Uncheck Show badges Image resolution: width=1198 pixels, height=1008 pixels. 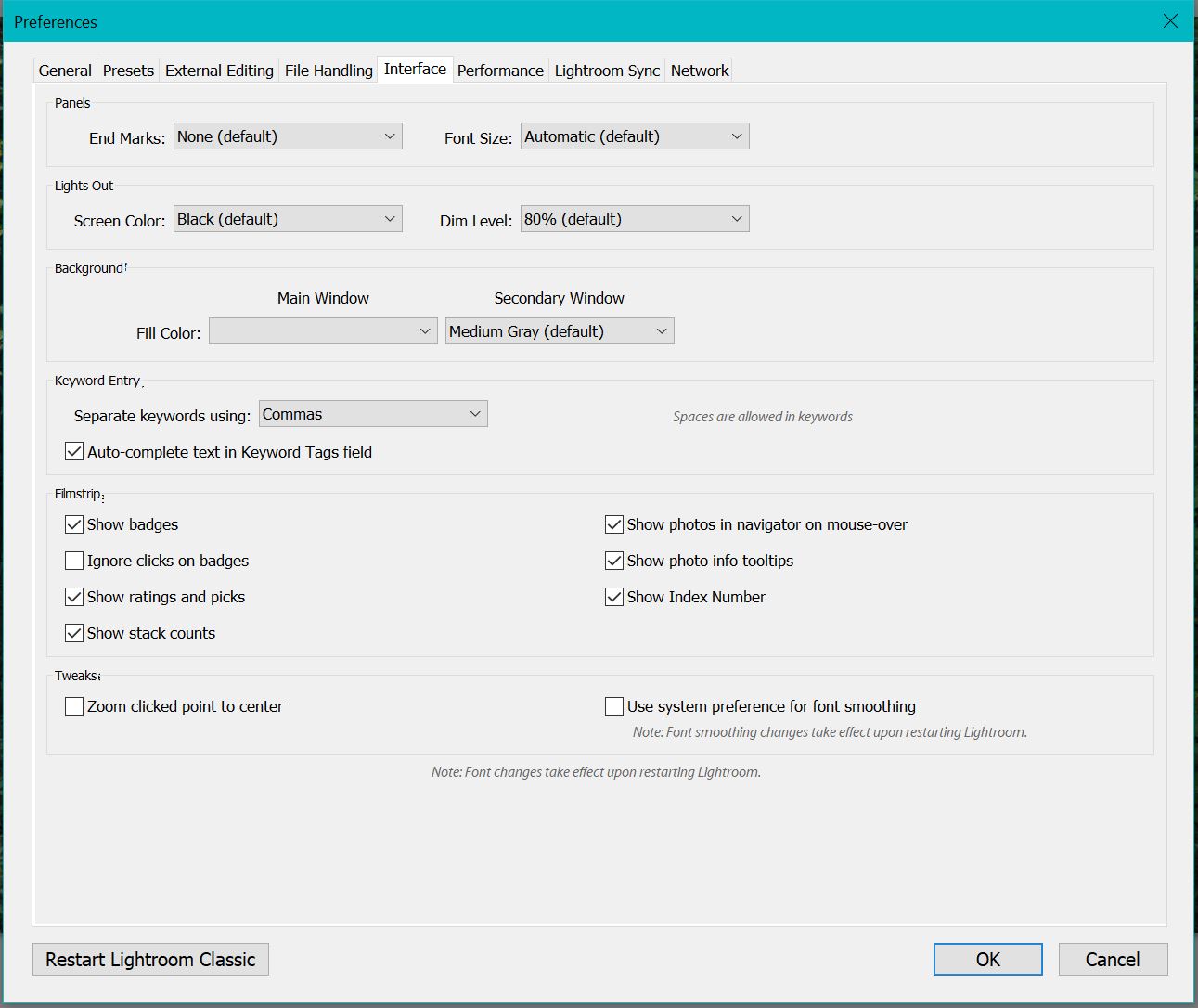(x=74, y=524)
